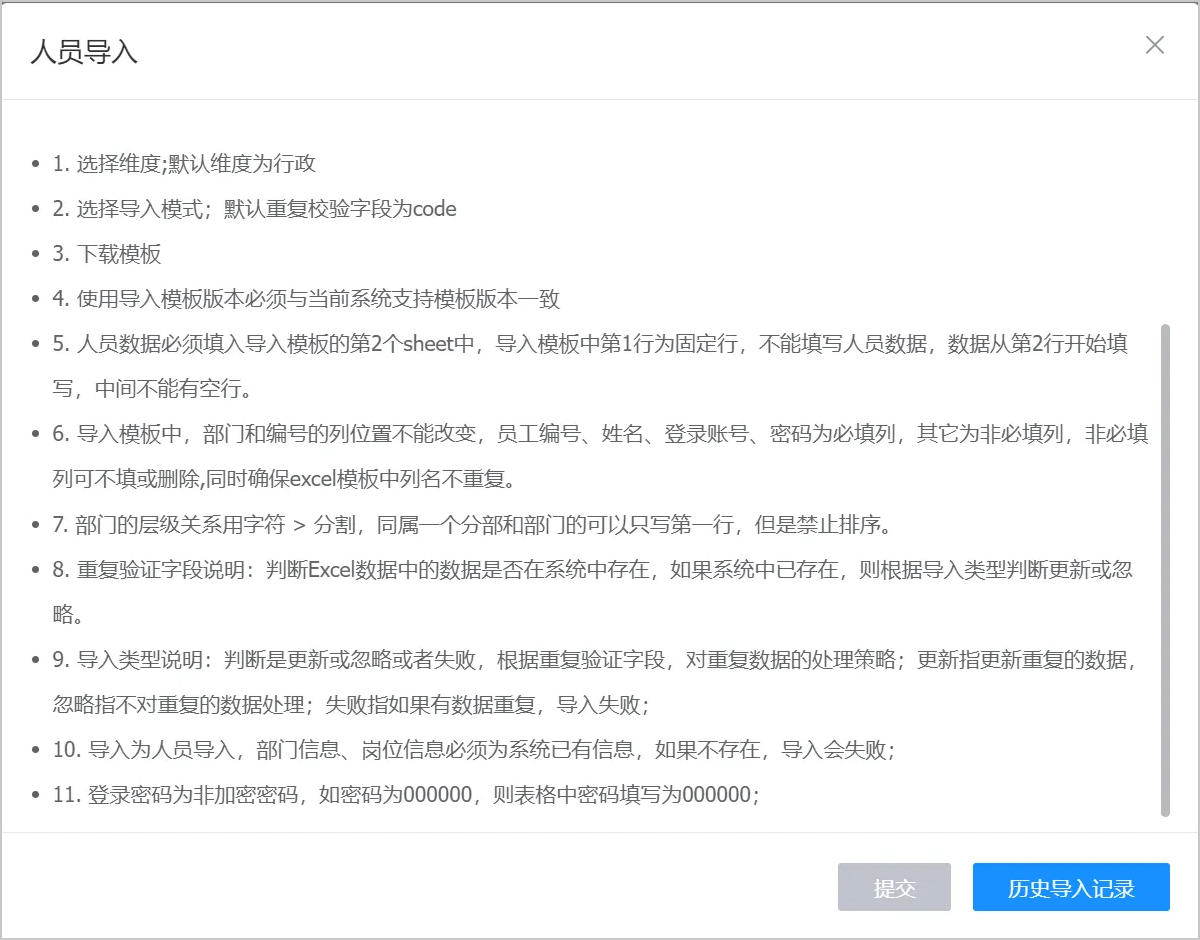This screenshot has height=940, width=1200.
Task: Click the word "code" in instruction 2
Action: pos(434,209)
